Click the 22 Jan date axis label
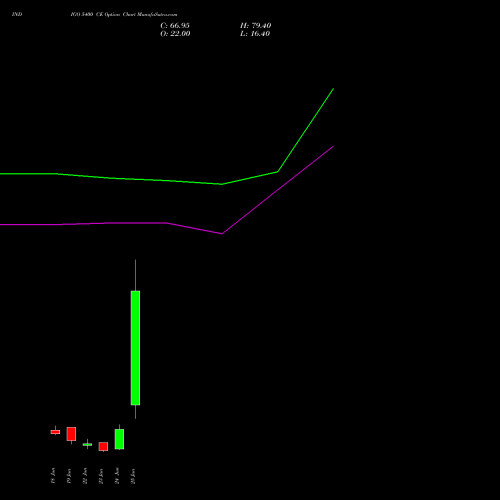500x500 pixels. tap(85, 476)
